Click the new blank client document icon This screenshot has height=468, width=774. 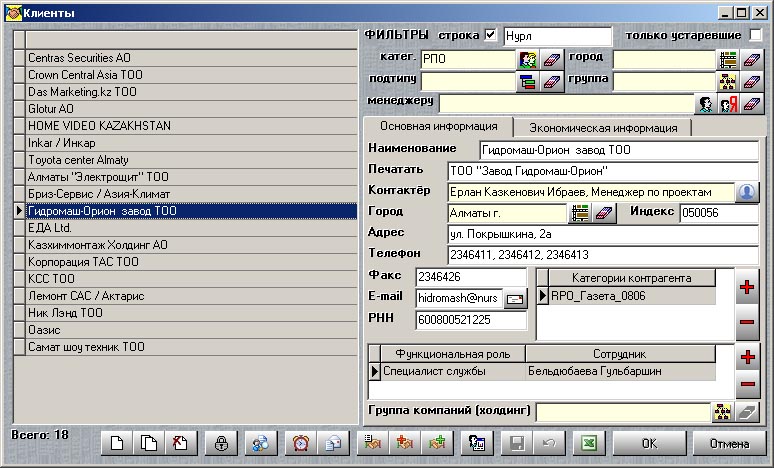pyautogui.click(x=117, y=443)
